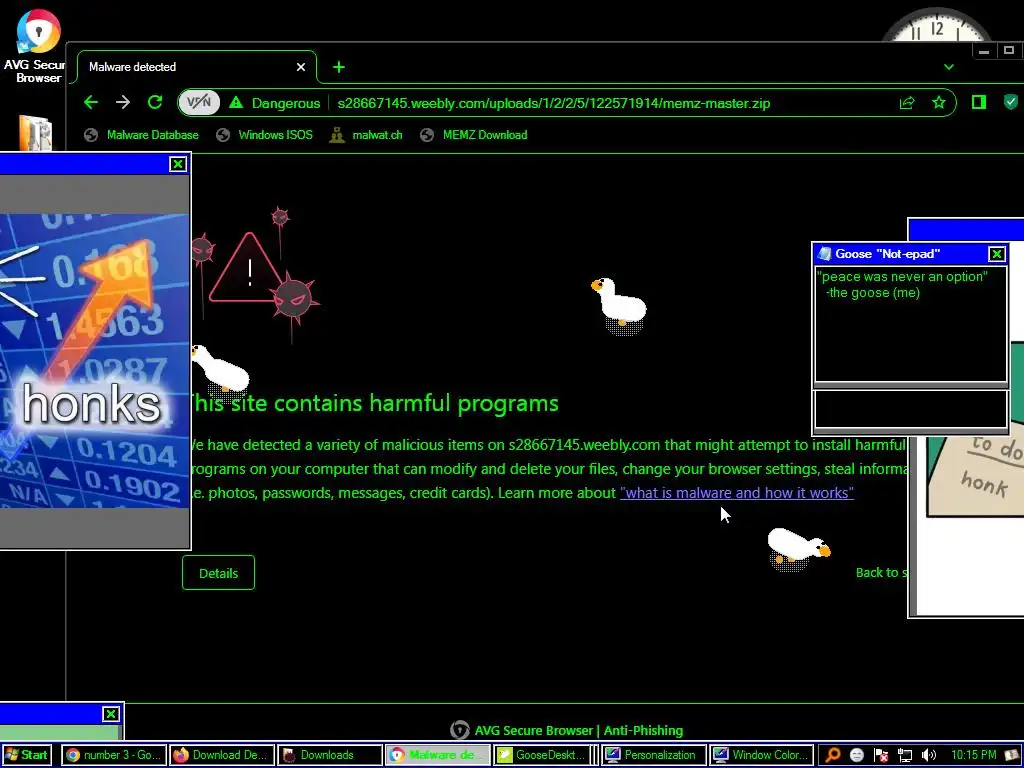Close the small window at bottom left
The width and height of the screenshot is (1024, 768).
click(111, 714)
